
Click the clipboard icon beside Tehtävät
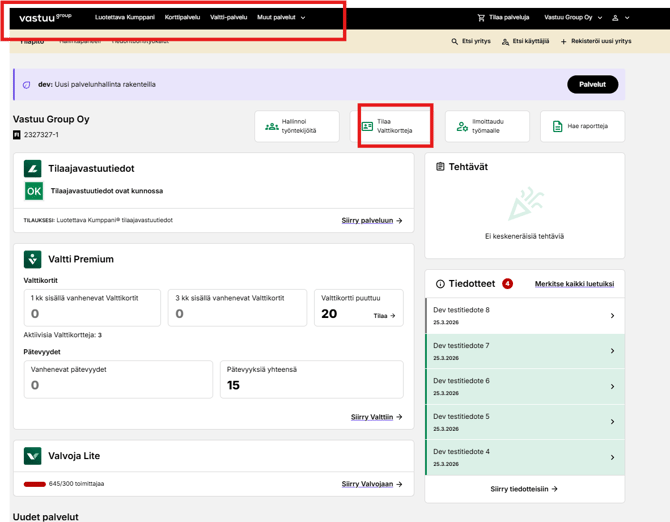click(x=440, y=167)
